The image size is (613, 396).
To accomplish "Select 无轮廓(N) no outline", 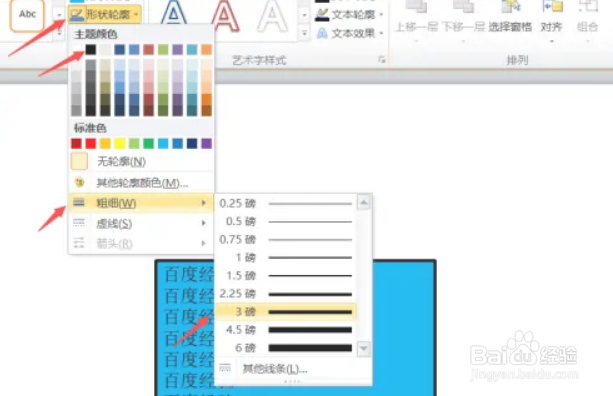I will pyautogui.click(x=141, y=161).
